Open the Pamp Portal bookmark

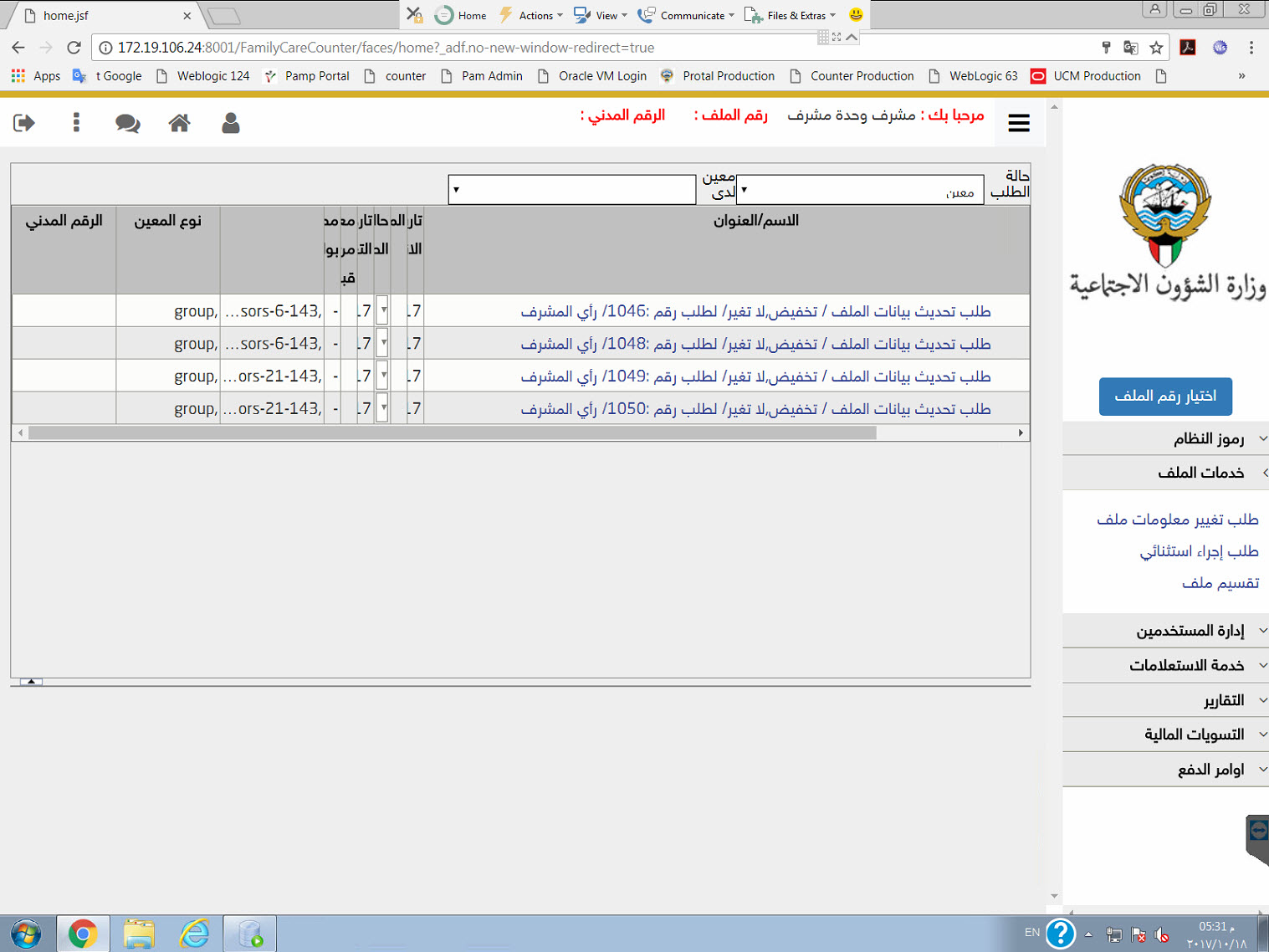point(307,76)
